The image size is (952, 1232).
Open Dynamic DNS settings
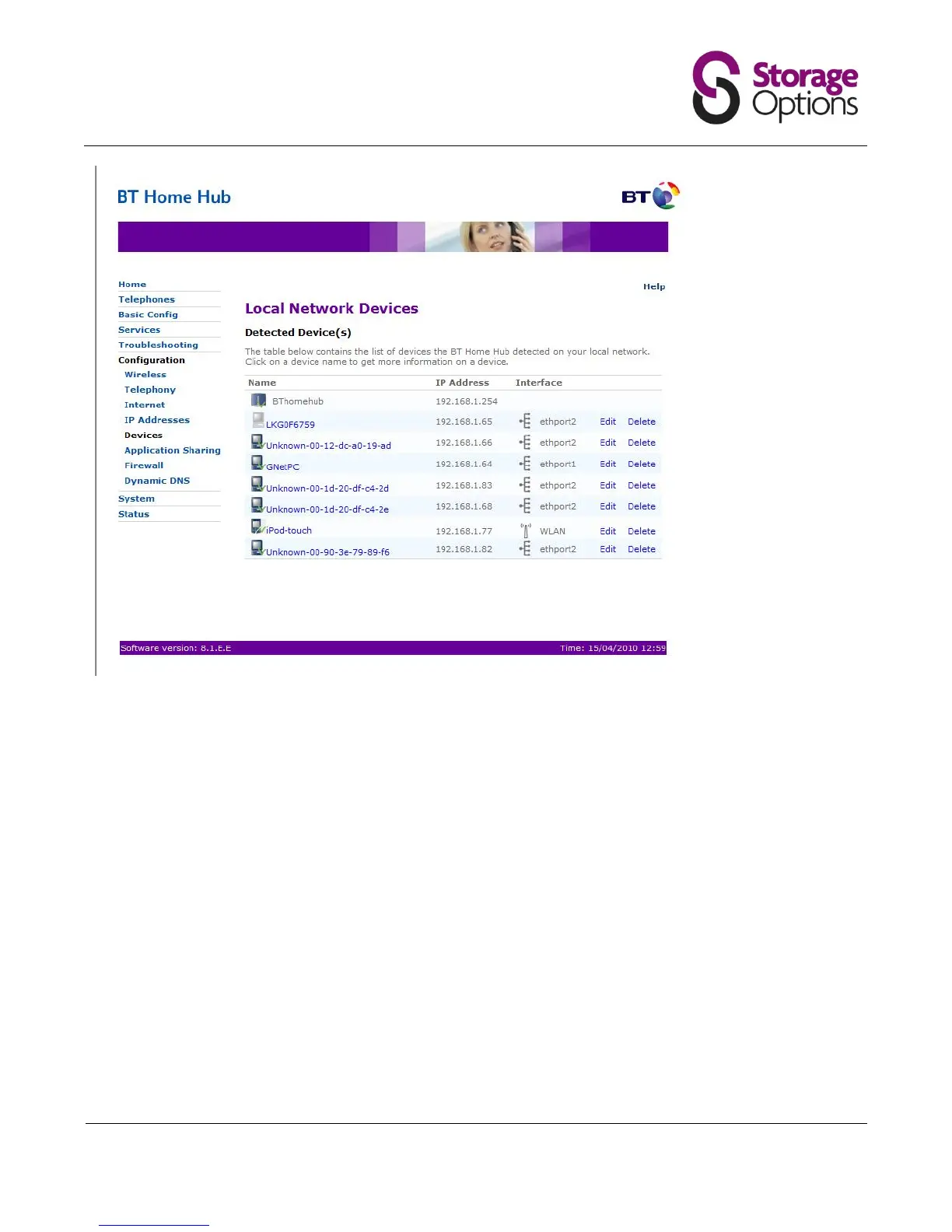(157, 481)
